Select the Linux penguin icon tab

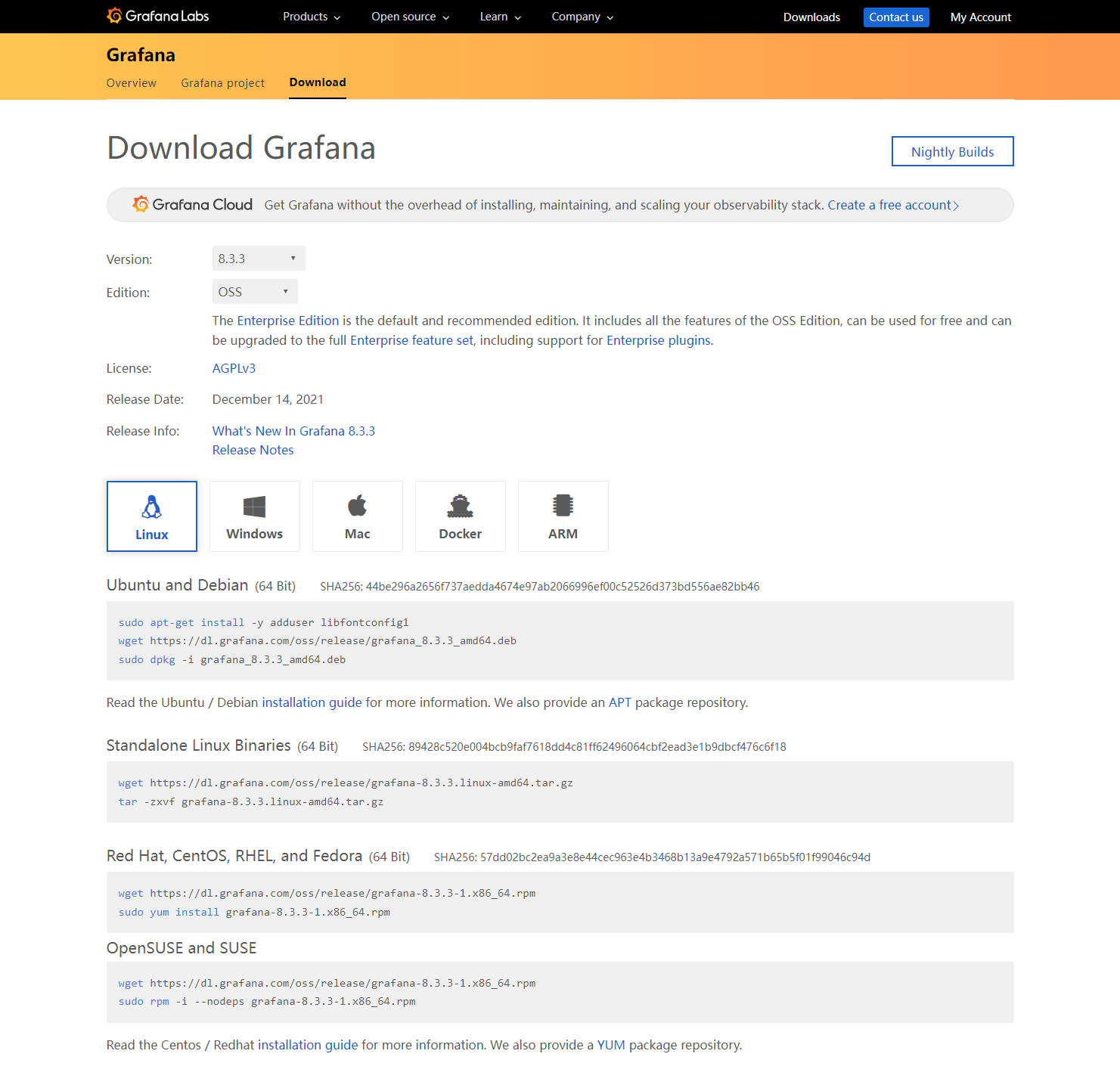click(x=152, y=516)
